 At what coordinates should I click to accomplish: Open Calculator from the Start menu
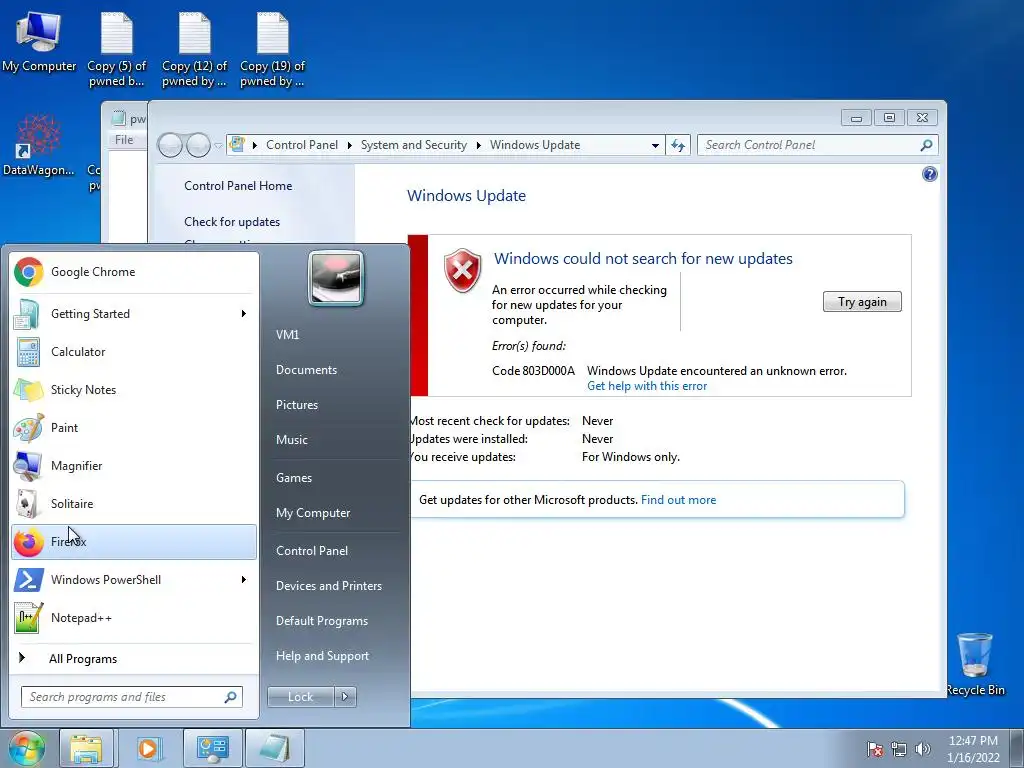(x=134, y=351)
